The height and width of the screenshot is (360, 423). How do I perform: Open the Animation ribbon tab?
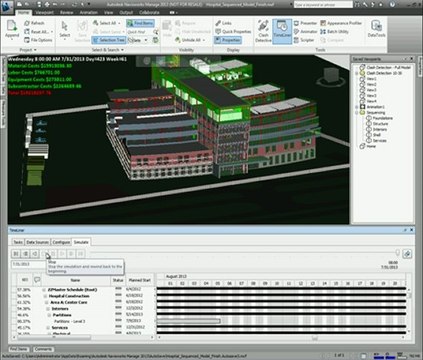coord(89,12)
